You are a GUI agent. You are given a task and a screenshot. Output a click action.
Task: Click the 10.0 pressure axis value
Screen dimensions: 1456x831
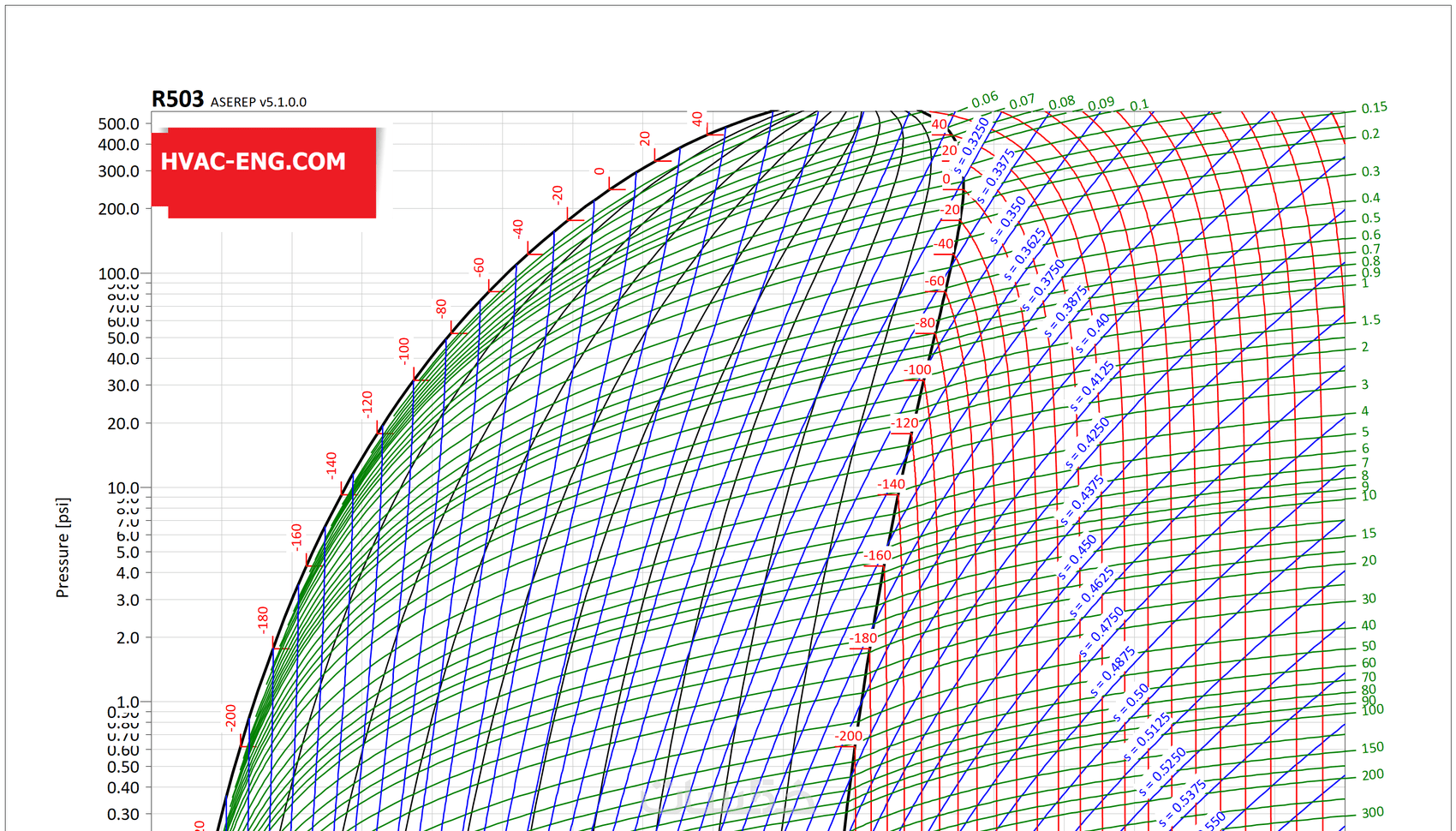tap(123, 487)
